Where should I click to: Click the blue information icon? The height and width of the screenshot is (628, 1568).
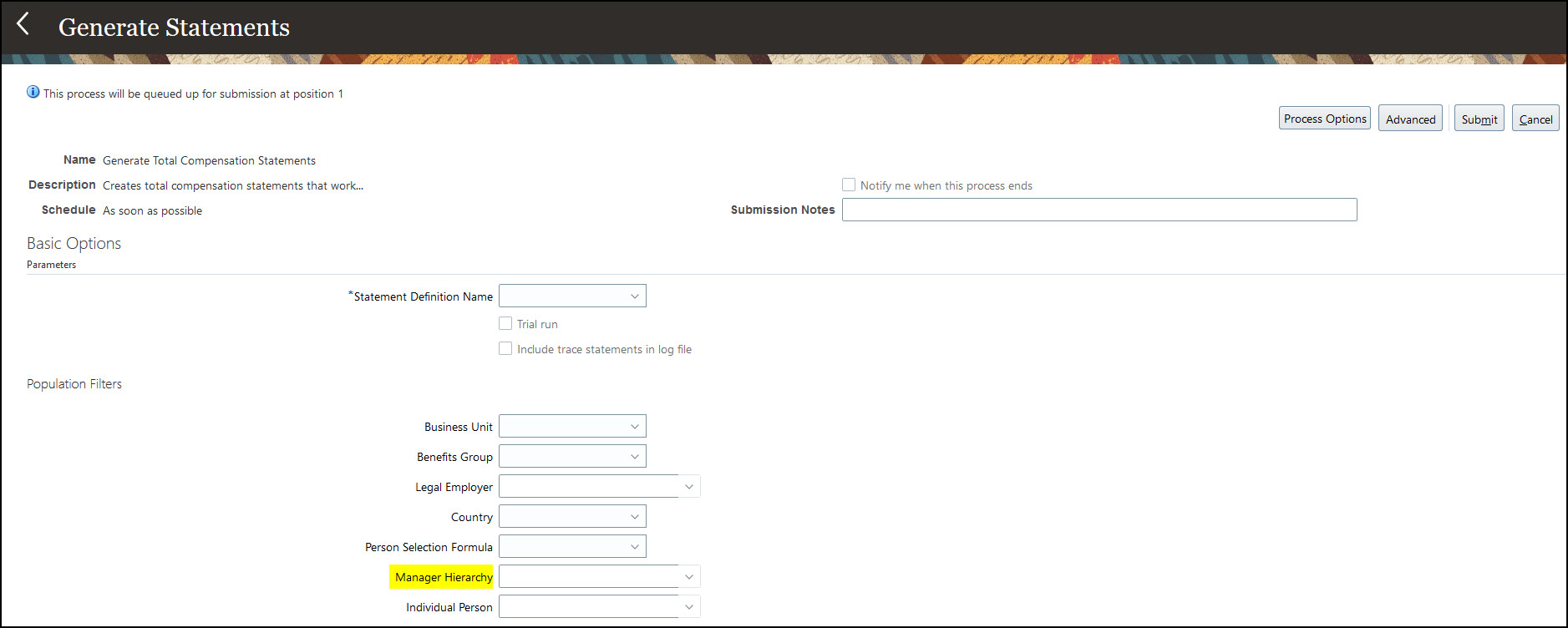[x=33, y=92]
